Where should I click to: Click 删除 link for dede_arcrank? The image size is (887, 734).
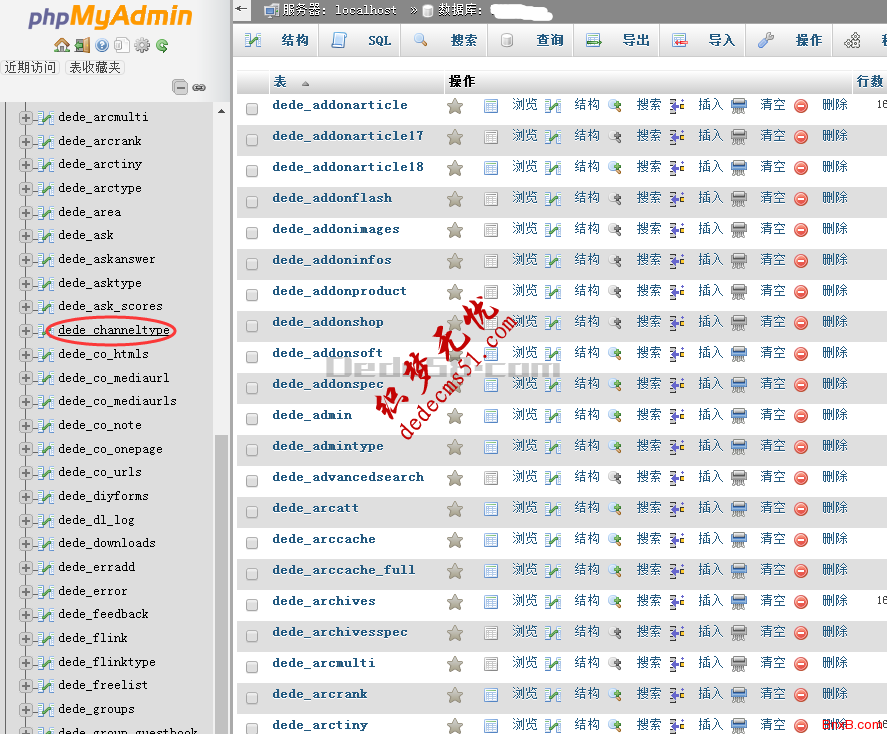[x=834, y=694]
